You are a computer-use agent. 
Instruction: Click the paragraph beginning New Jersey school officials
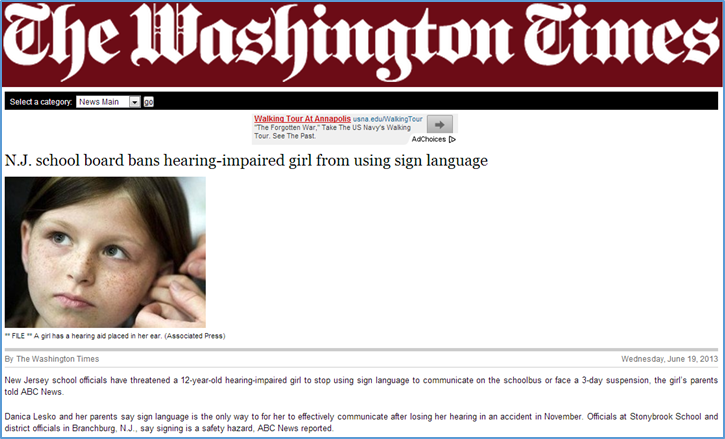tap(361, 386)
